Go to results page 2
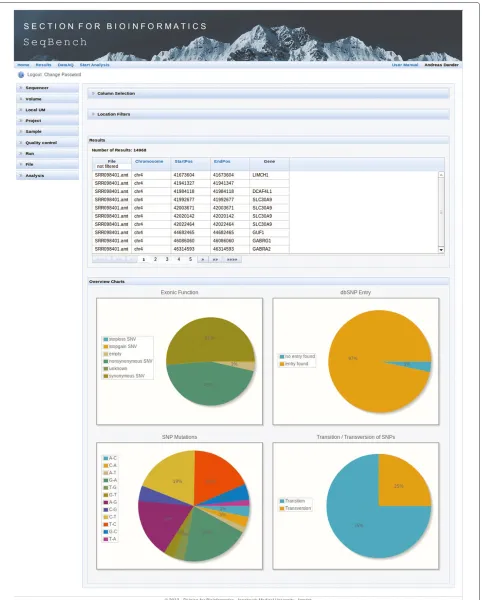This screenshot has height=600, width=482. [155, 259]
